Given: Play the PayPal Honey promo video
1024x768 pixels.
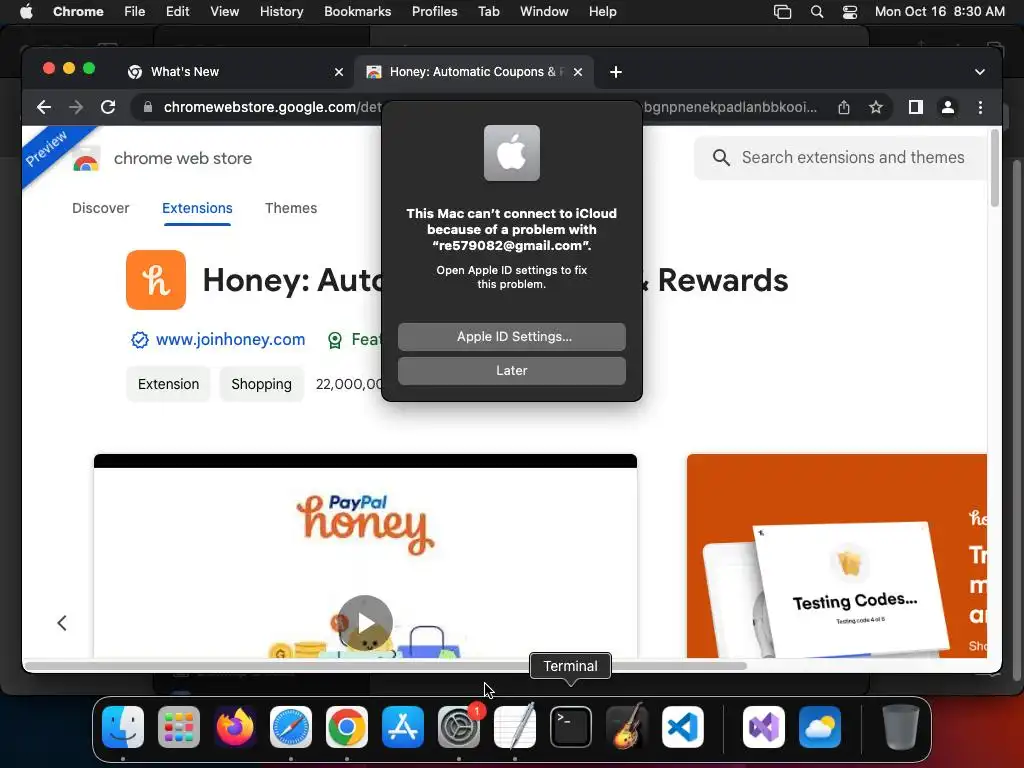Looking at the screenshot, I should coord(365,623).
